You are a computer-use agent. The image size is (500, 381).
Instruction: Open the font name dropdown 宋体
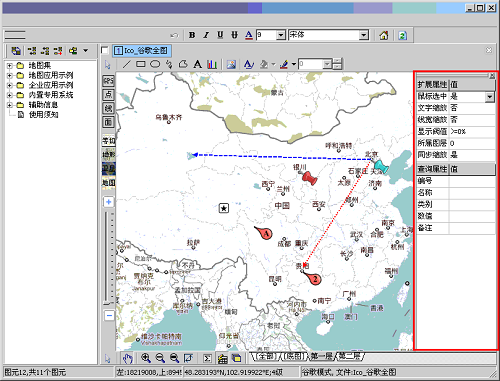point(364,35)
